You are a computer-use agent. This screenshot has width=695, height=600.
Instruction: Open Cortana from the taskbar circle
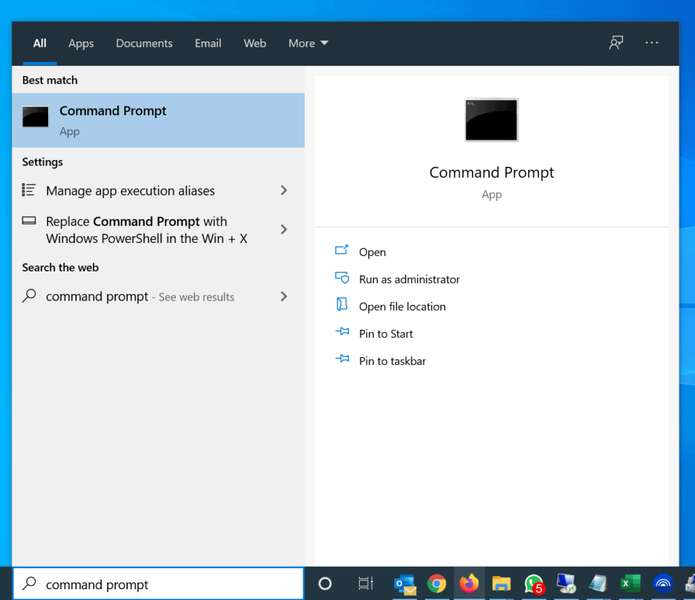click(325, 584)
